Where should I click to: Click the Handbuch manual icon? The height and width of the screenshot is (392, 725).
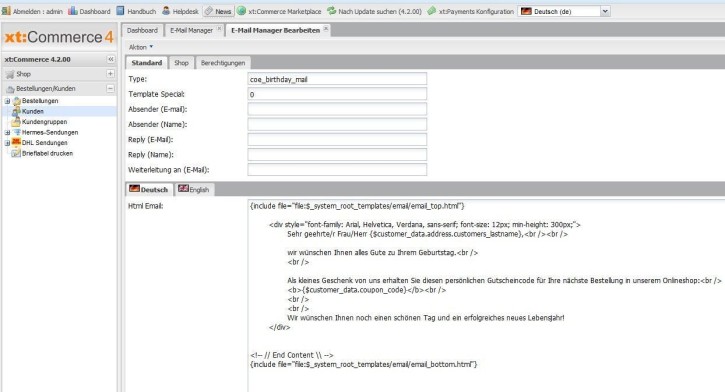[120, 11]
